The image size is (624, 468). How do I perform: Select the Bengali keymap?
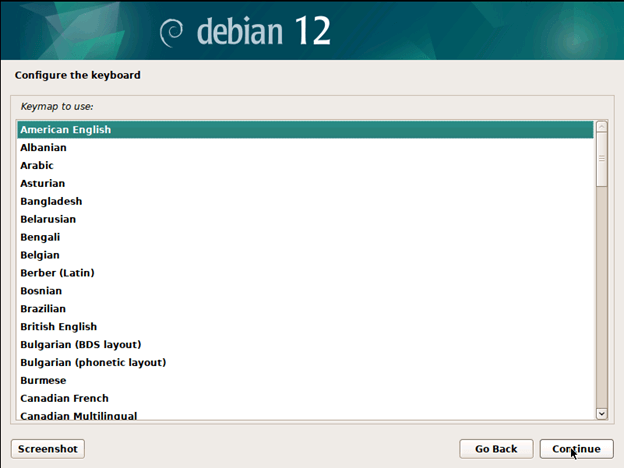point(305,237)
